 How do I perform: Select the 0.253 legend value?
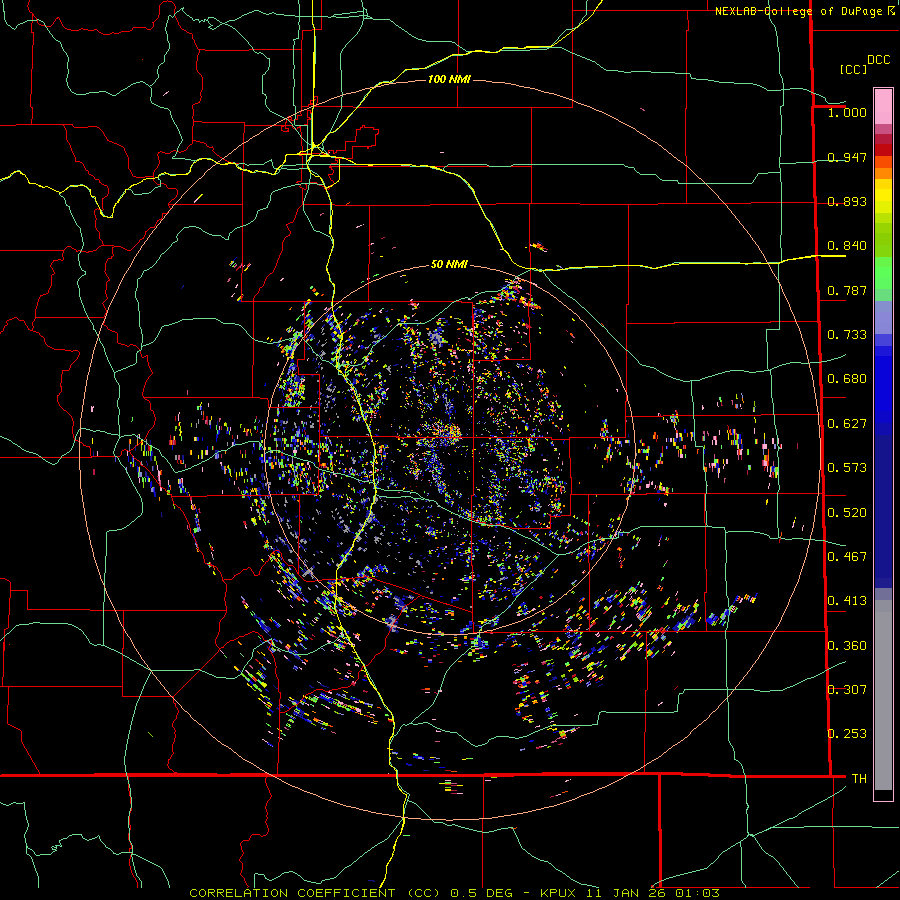tap(847, 734)
